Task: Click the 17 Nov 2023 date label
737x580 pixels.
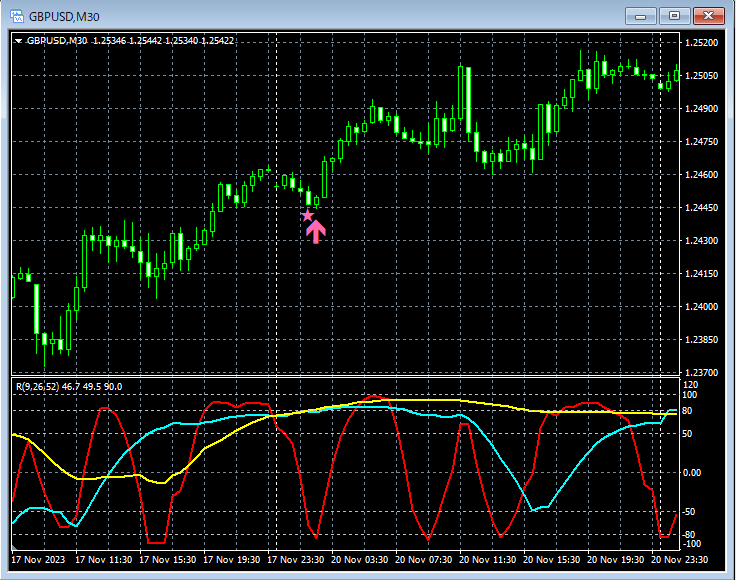Action: tap(39, 560)
